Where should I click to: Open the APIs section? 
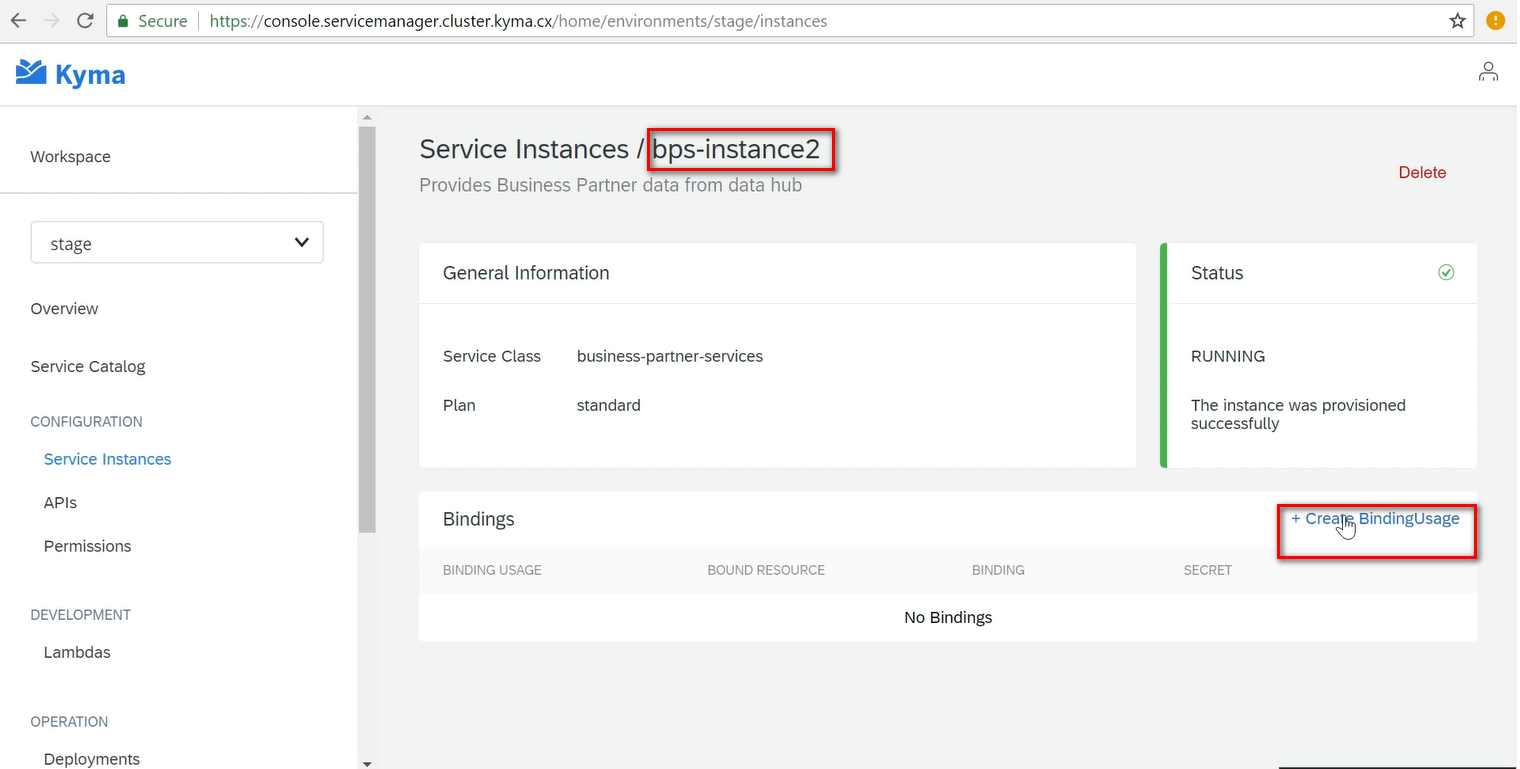click(60, 503)
